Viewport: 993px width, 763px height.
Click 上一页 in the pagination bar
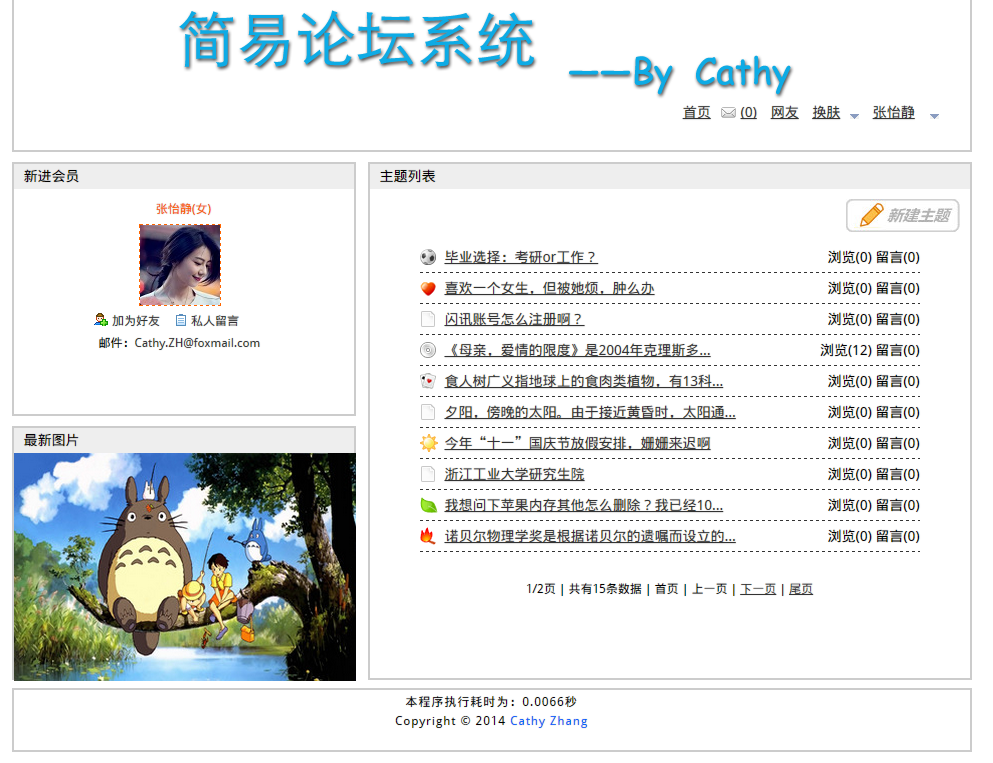(x=709, y=589)
